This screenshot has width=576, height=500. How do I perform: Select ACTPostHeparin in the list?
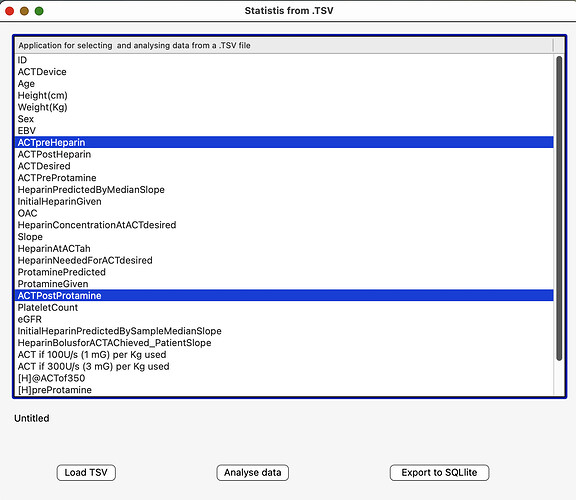pyautogui.click(x=284, y=154)
